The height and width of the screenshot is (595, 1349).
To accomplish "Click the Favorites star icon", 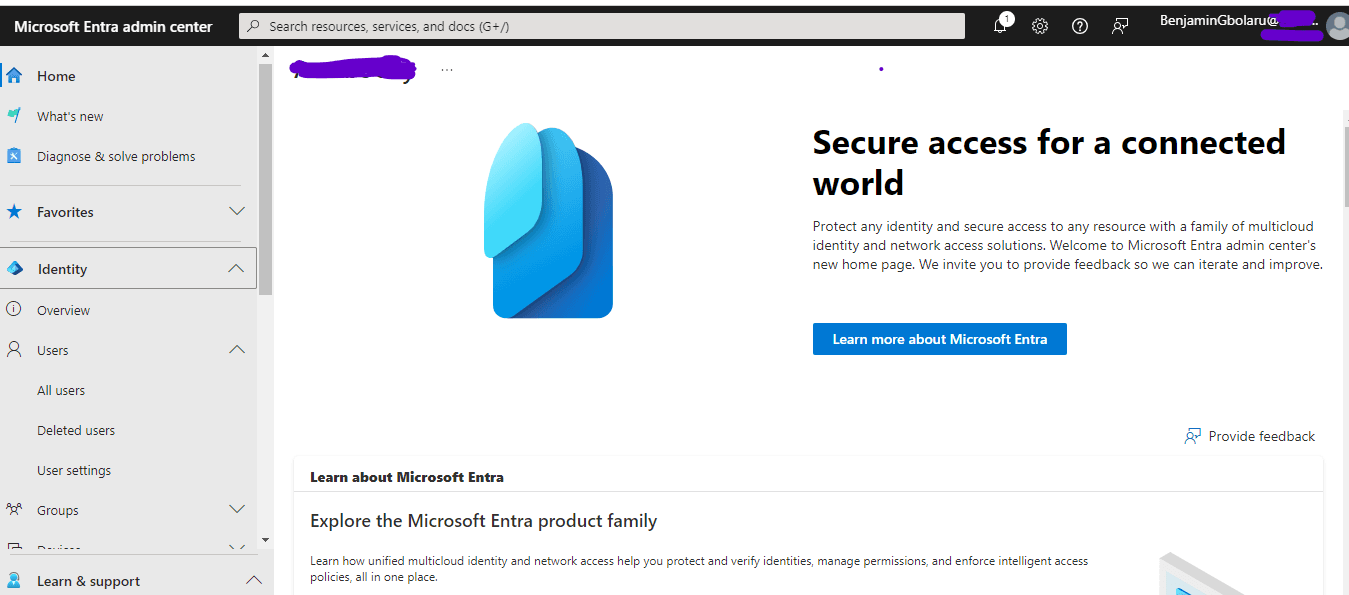I will click(x=14, y=212).
